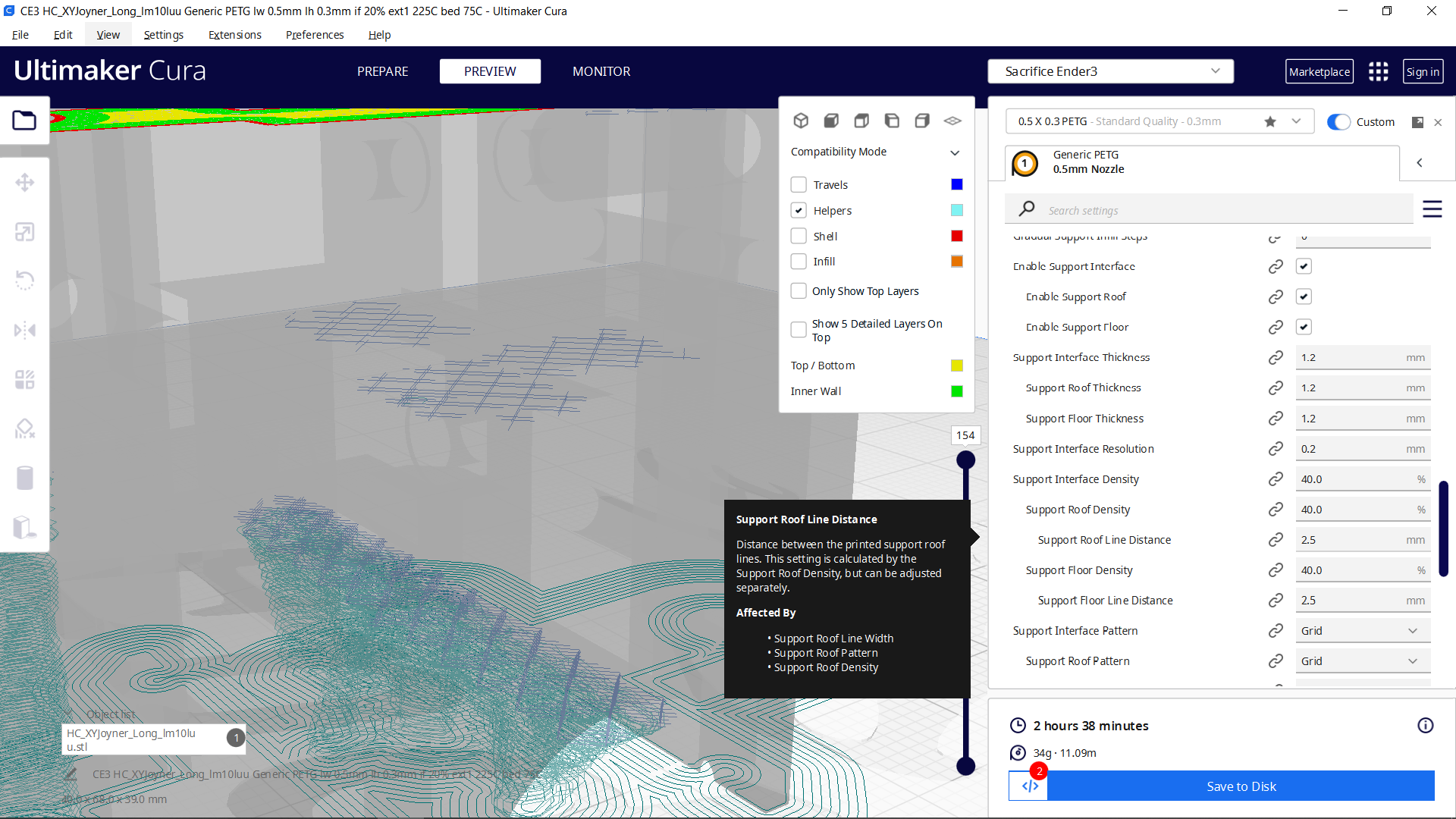The image size is (1456, 819).
Task: Open the Preferences menu
Action: pyautogui.click(x=314, y=35)
